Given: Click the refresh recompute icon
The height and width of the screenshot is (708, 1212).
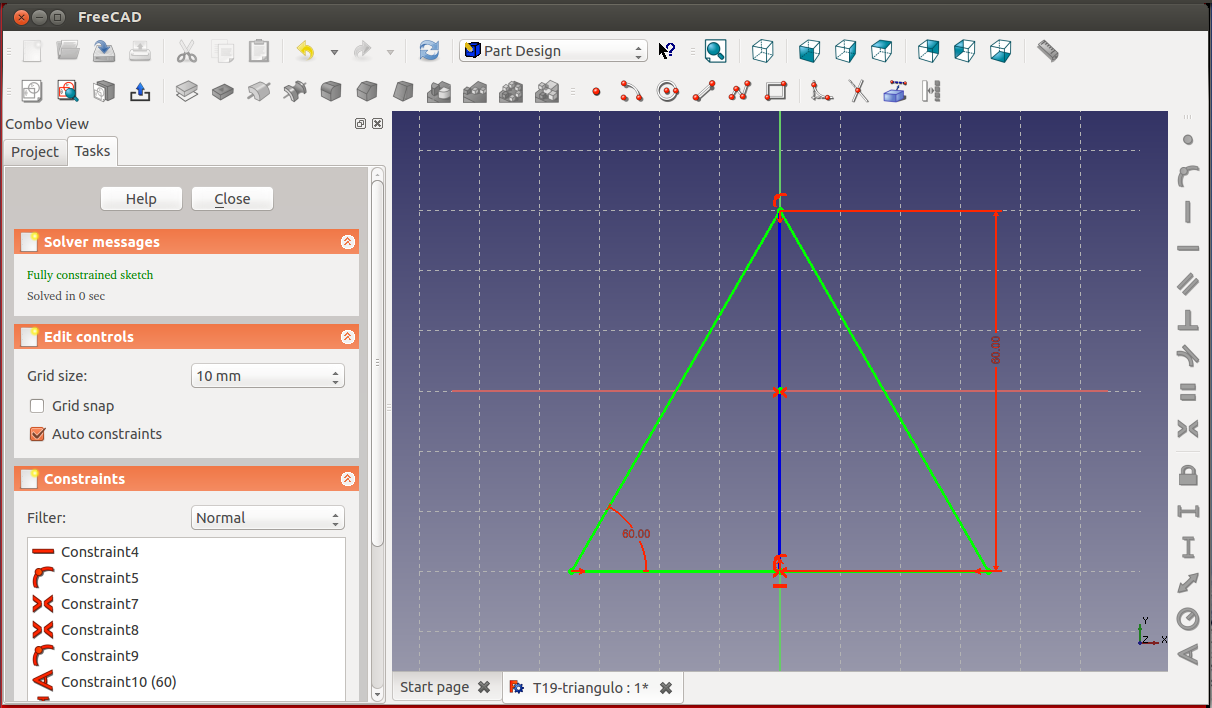Looking at the screenshot, I should click(x=429, y=51).
